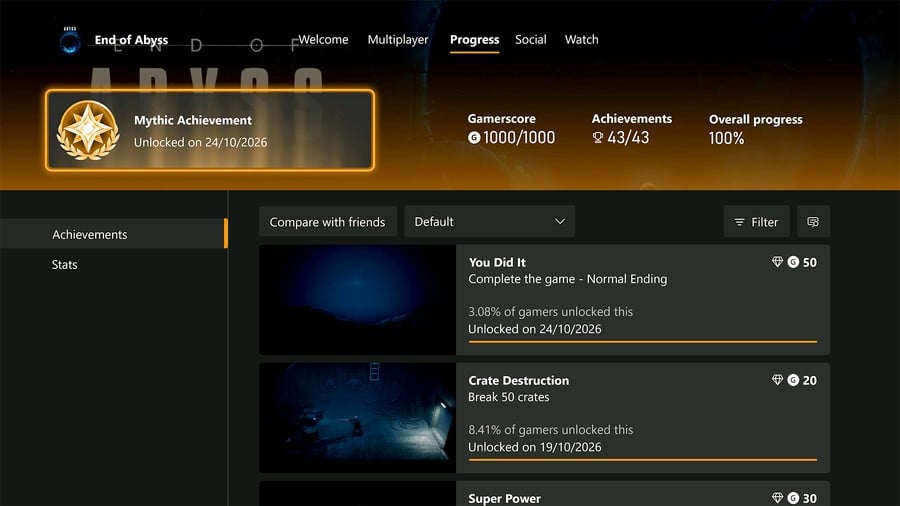900x506 pixels.
Task: Switch to the Welcome tab
Action: 323,40
